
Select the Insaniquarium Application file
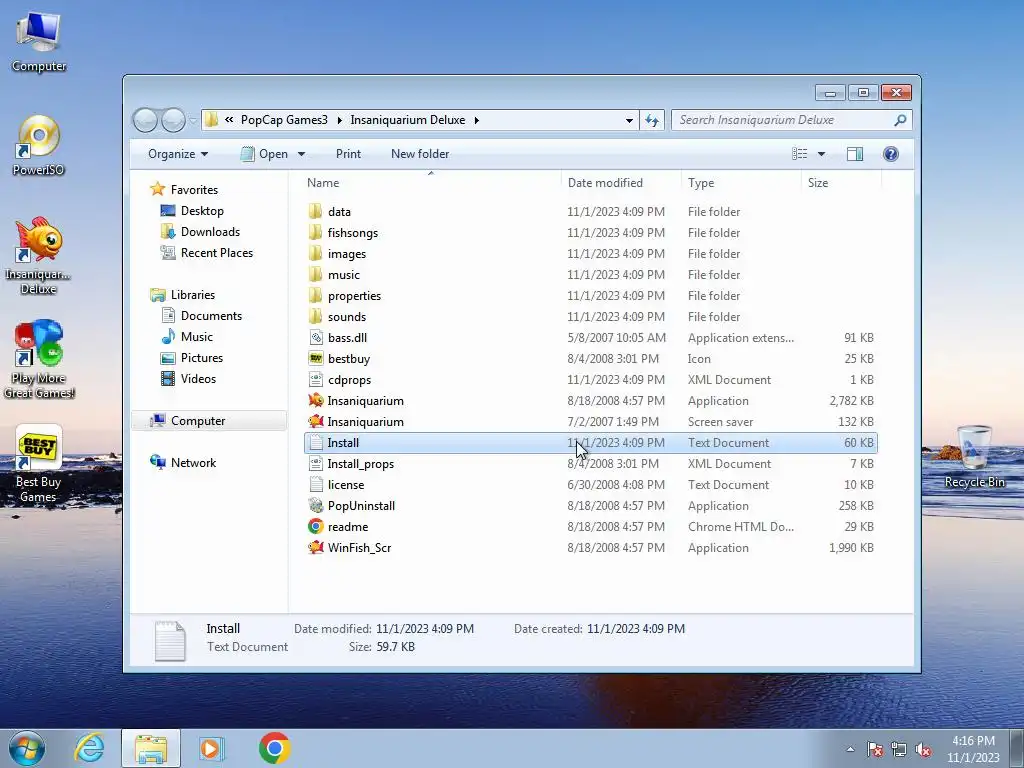(590, 401)
